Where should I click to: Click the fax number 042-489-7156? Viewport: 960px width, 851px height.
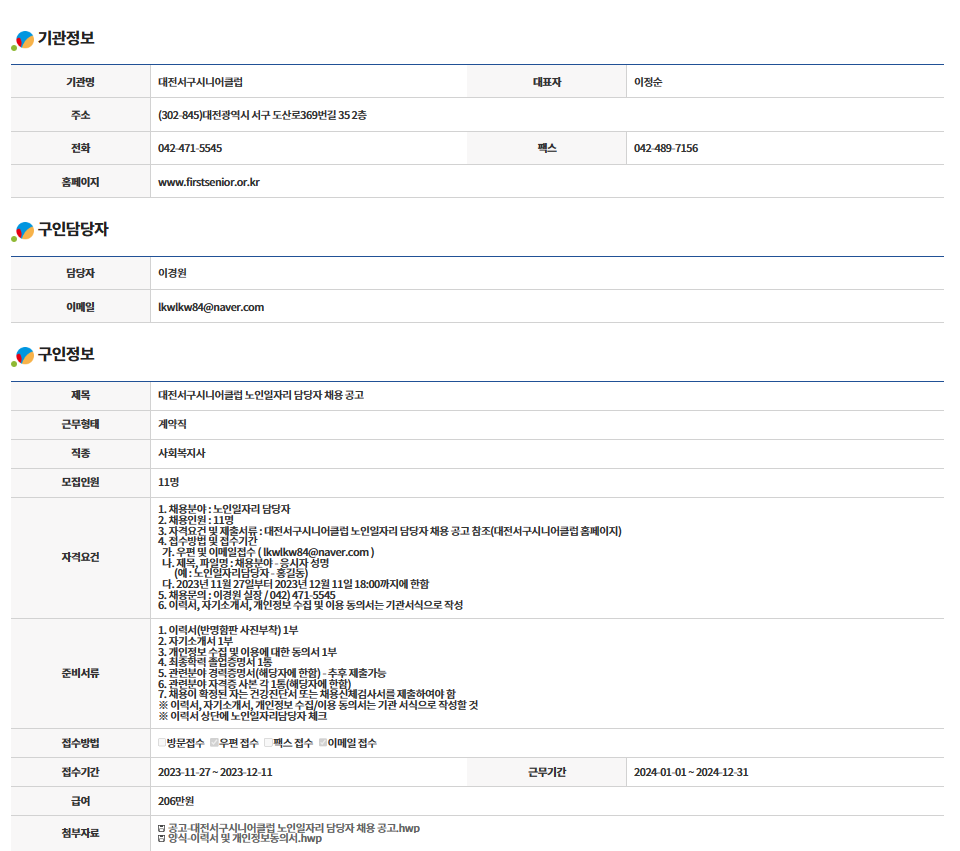point(666,148)
